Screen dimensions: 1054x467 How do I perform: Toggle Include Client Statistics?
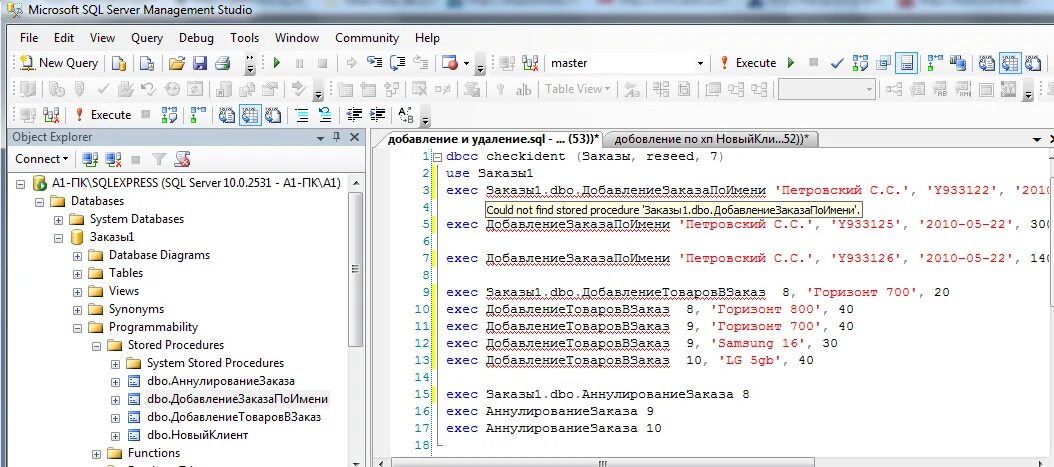[x=957, y=63]
